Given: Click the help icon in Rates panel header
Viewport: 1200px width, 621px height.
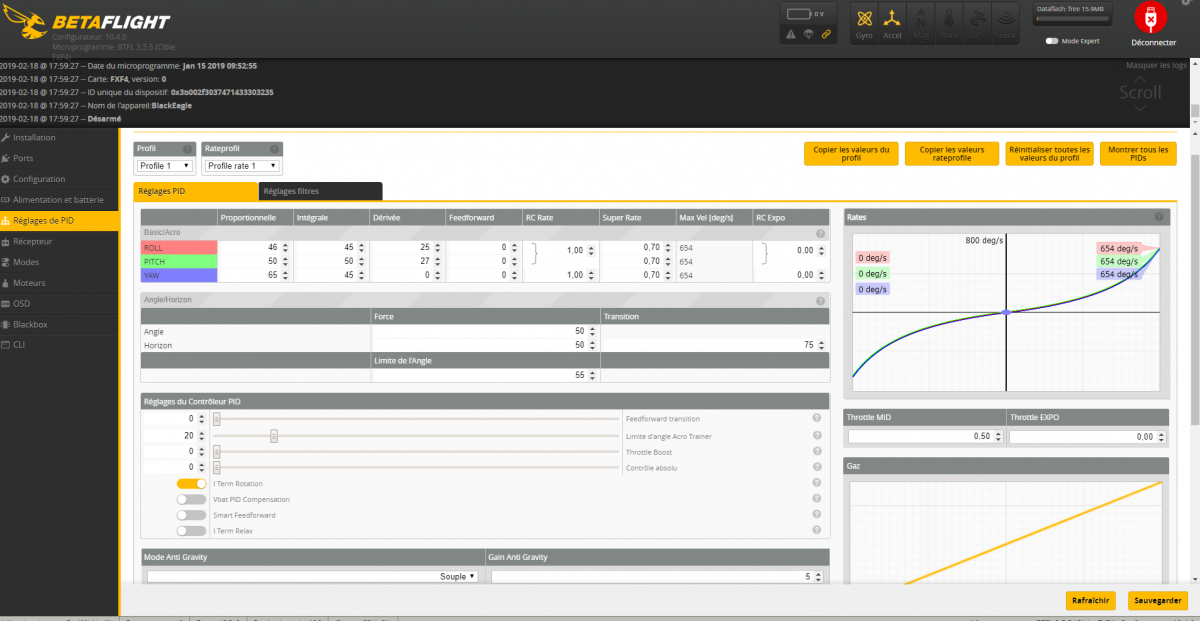Looking at the screenshot, I should coord(1159,217).
